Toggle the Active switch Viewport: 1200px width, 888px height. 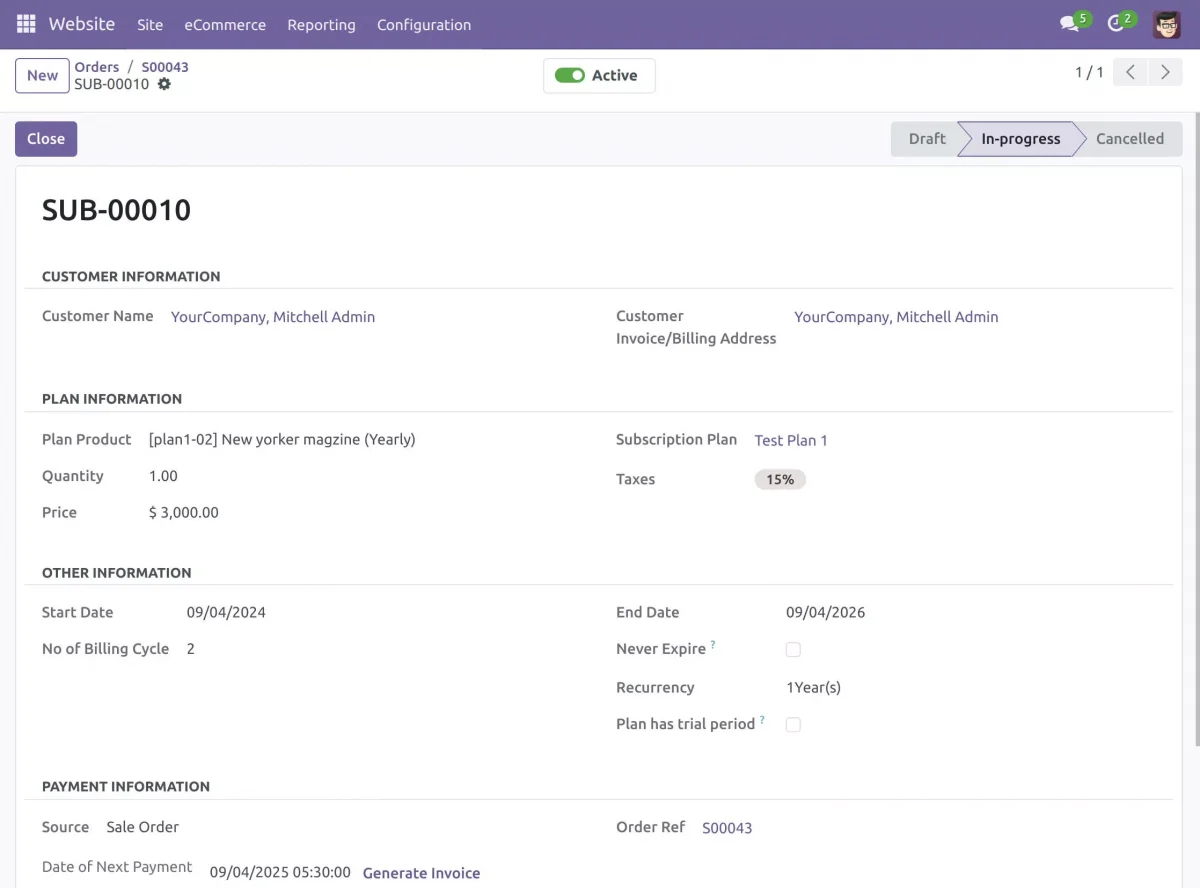point(570,76)
